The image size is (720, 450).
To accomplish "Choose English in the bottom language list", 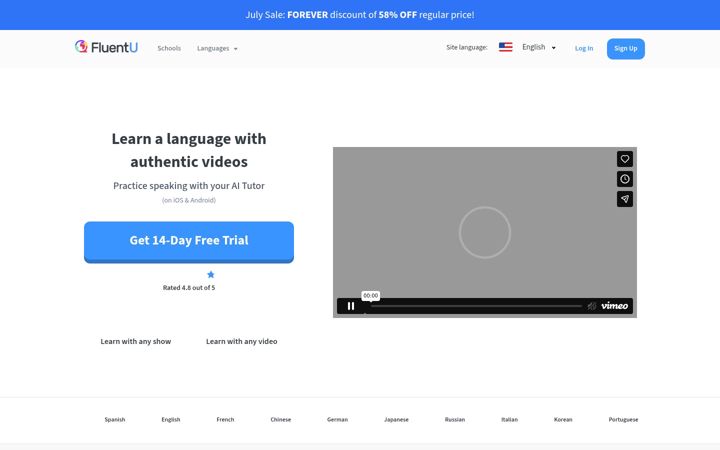I will (x=171, y=419).
